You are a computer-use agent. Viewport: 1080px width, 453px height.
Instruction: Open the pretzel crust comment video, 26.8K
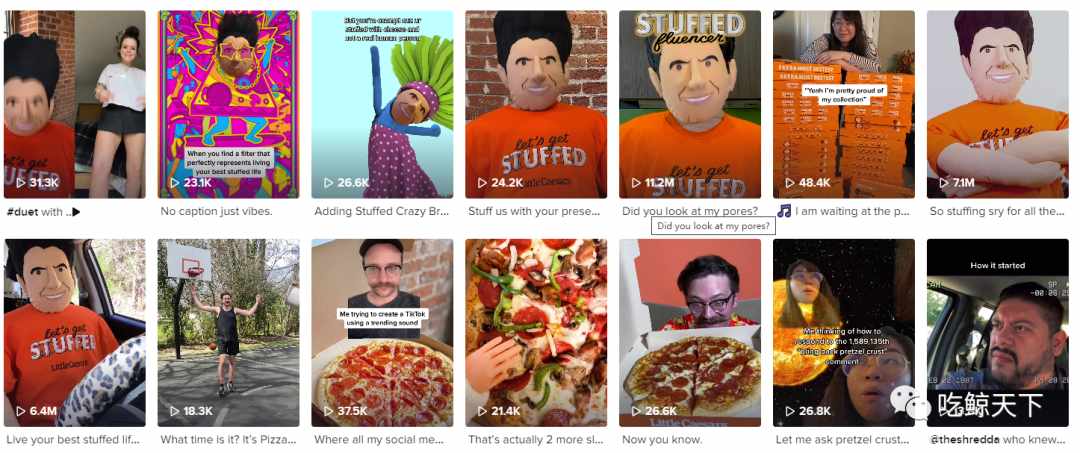pos(844,333)
